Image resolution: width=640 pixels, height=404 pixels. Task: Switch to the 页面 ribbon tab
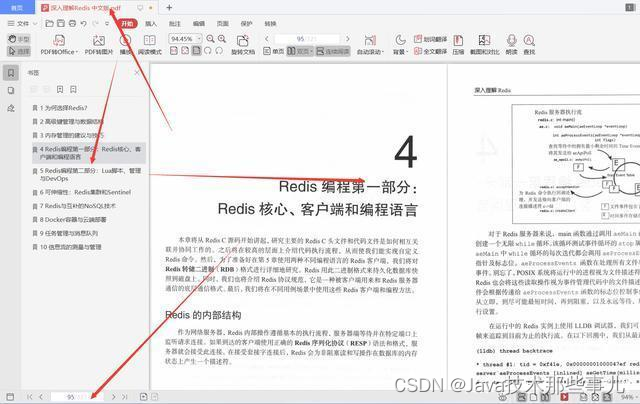pos(222,24)
